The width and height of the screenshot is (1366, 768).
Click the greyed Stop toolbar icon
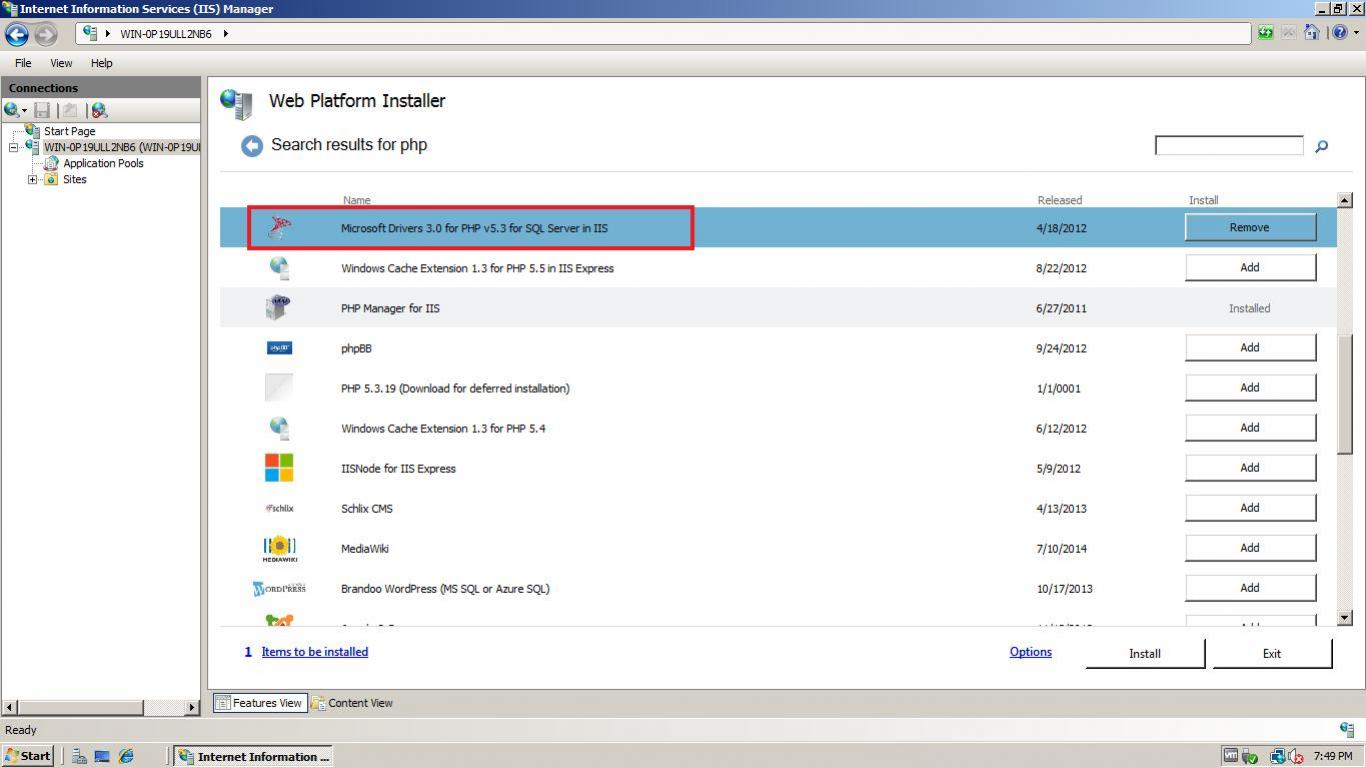1288,33
